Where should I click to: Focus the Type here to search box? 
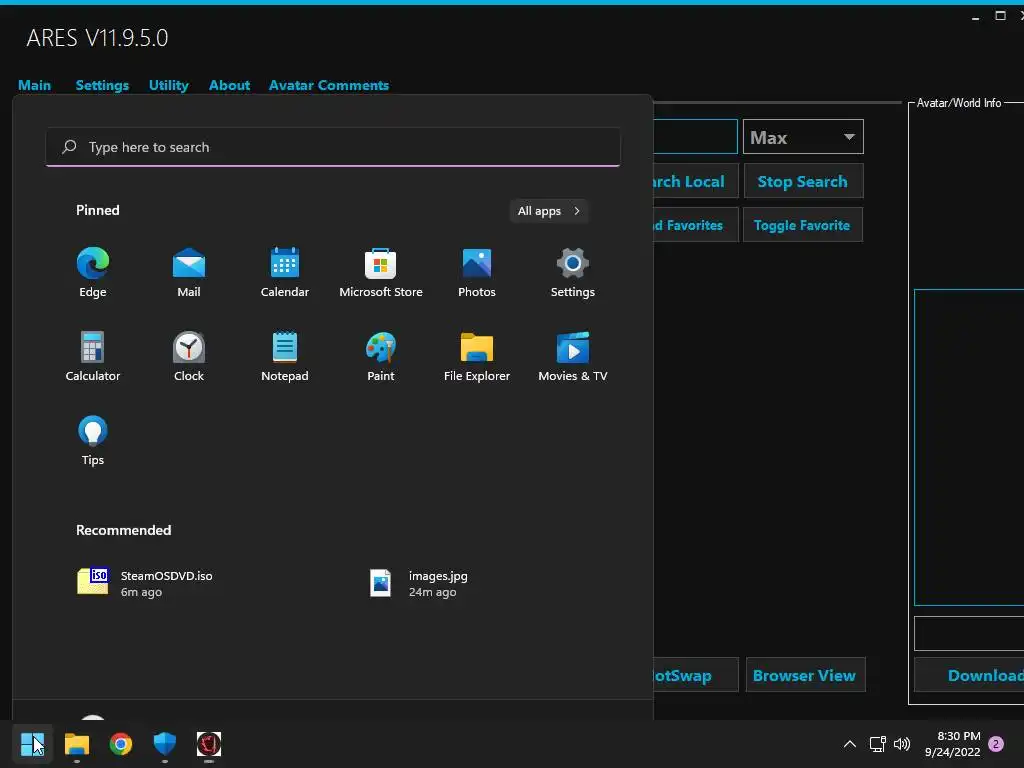333,147
